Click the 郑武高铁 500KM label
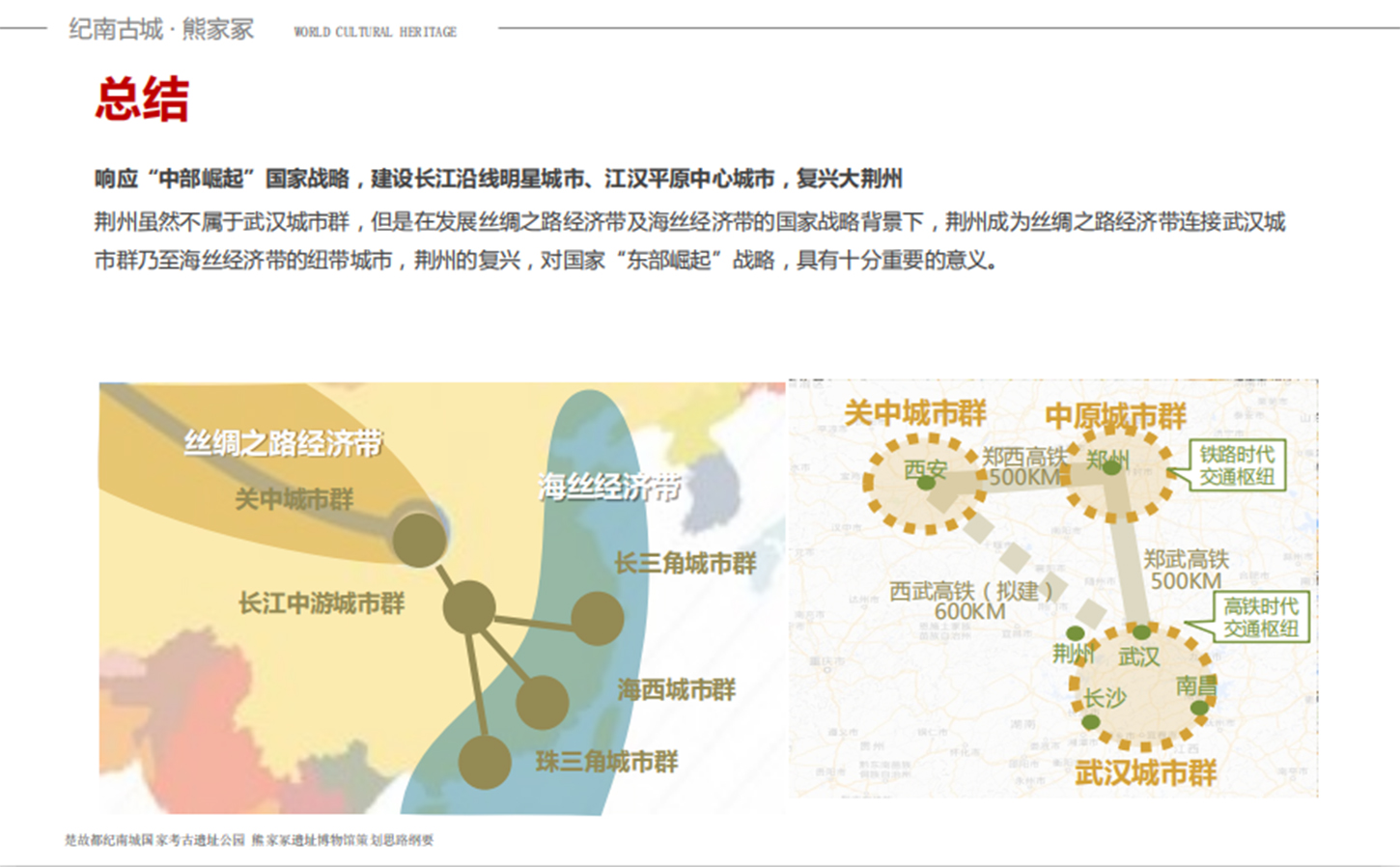1400x867 pixels. [x=1186, y=571]
